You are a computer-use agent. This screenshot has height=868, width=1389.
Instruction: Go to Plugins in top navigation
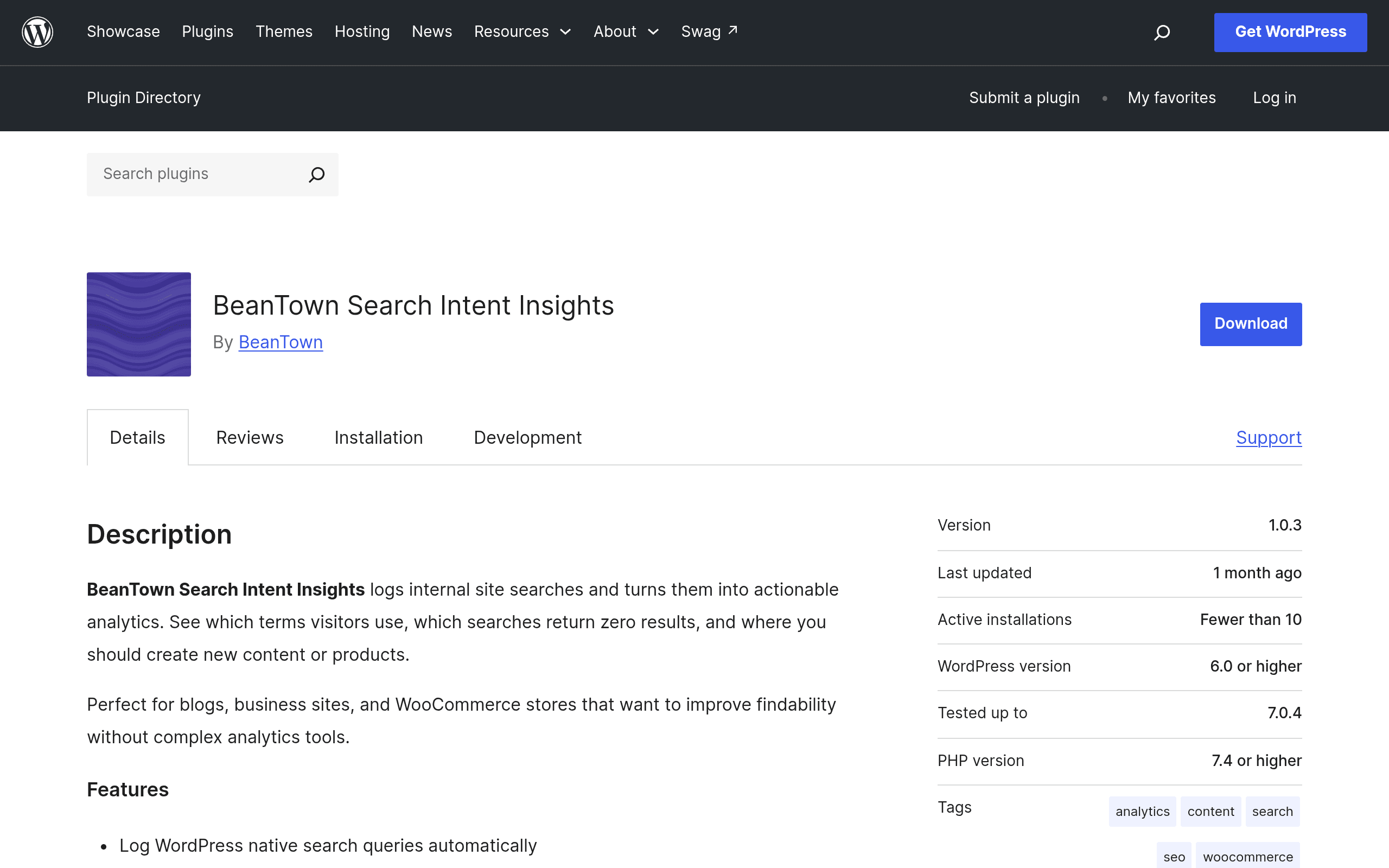click(x=208, y=31)
